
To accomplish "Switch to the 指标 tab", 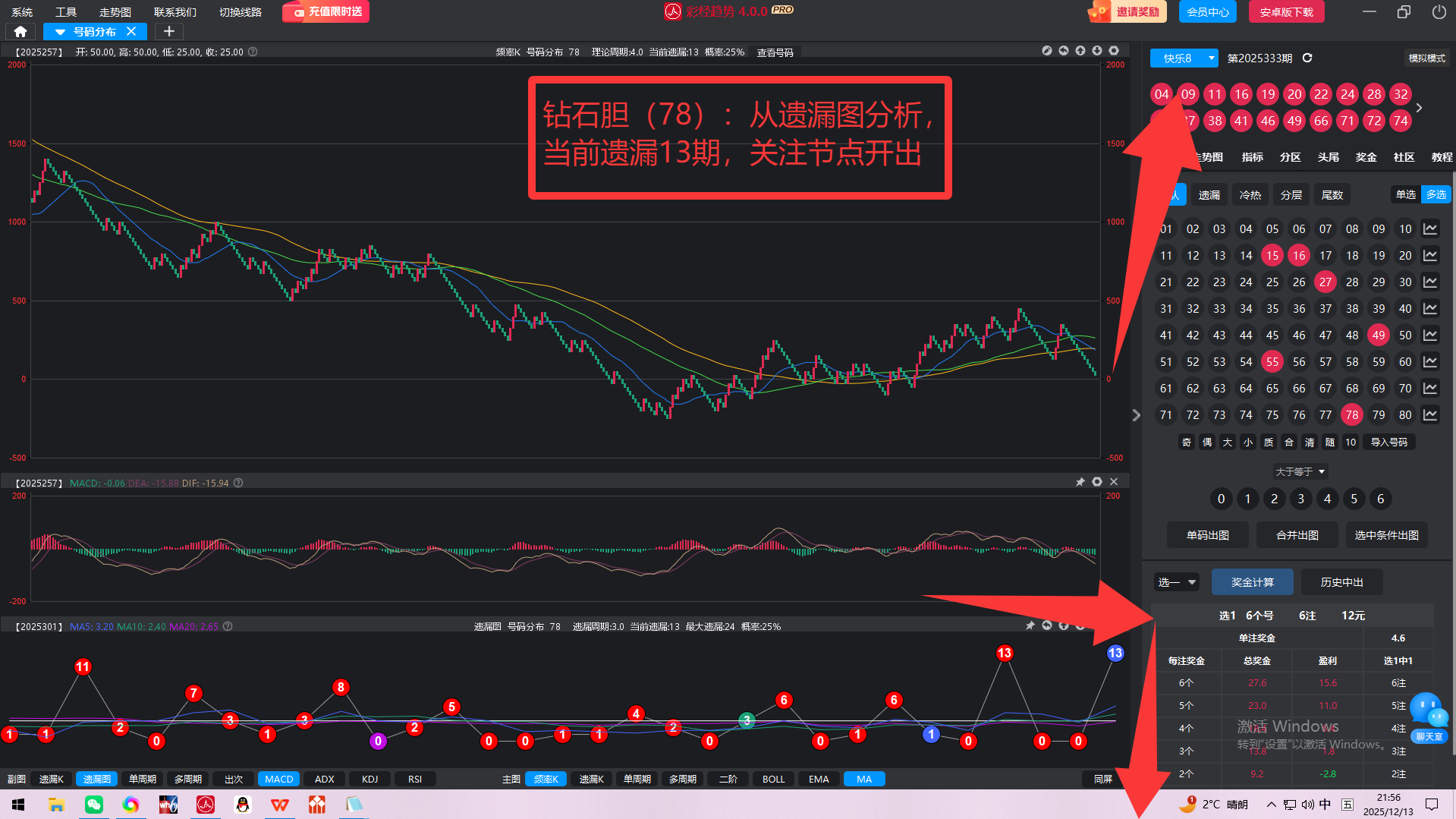I will point(1252,157).
